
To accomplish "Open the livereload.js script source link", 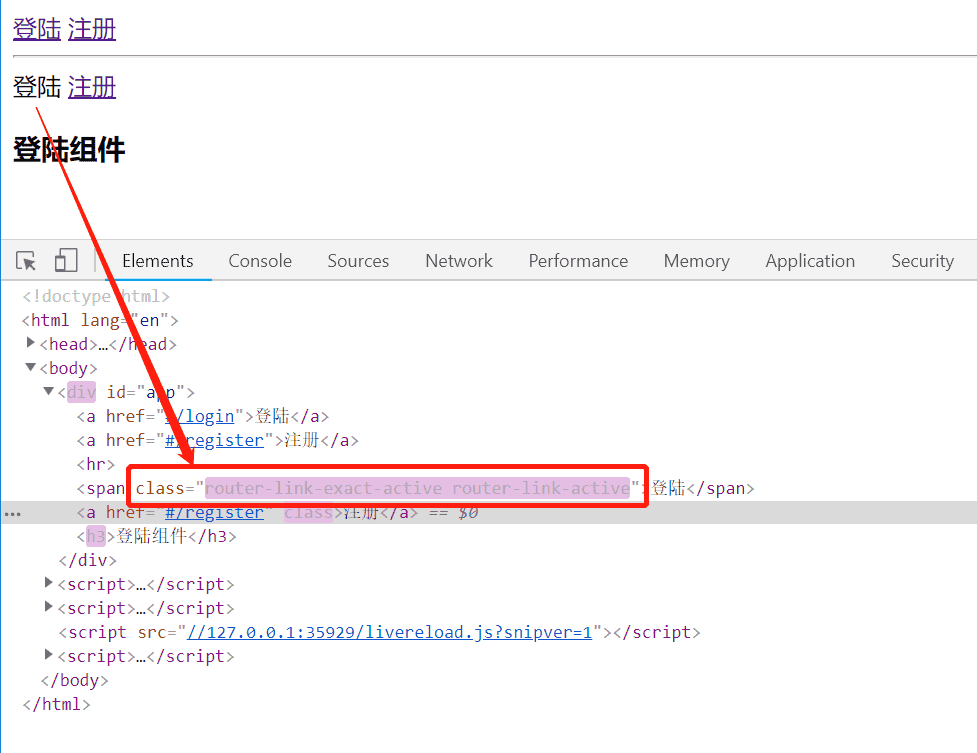I will pyautogui.click(x=389, y=632).
